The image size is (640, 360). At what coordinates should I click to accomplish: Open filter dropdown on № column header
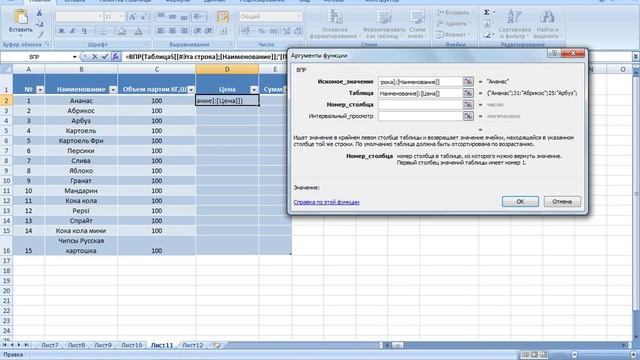click(x=40, y=89)
